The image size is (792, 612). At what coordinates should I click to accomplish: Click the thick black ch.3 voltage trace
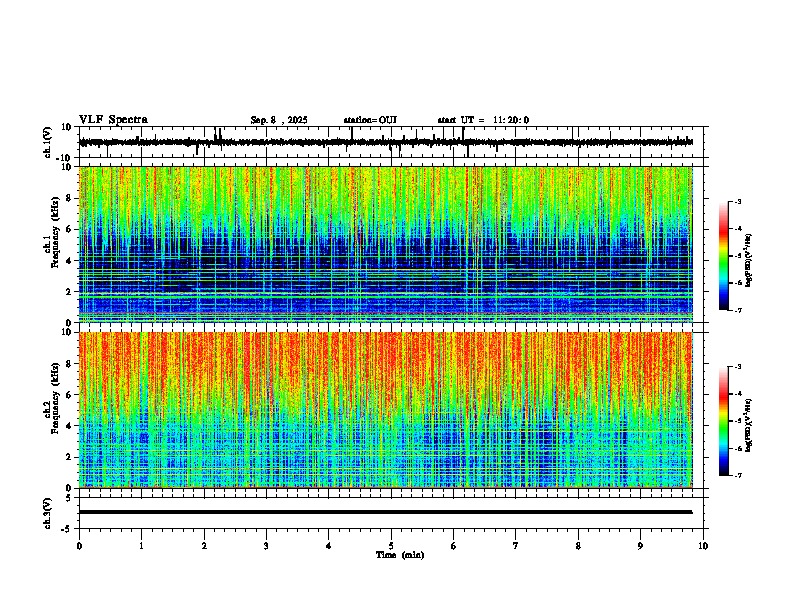click(x=386, y=512)
